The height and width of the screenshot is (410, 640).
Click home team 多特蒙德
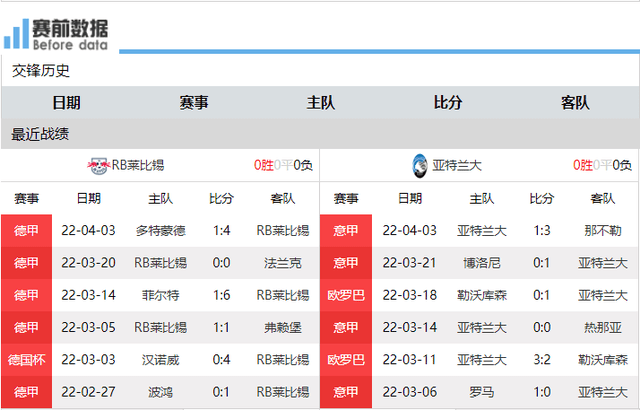point(161,231)
